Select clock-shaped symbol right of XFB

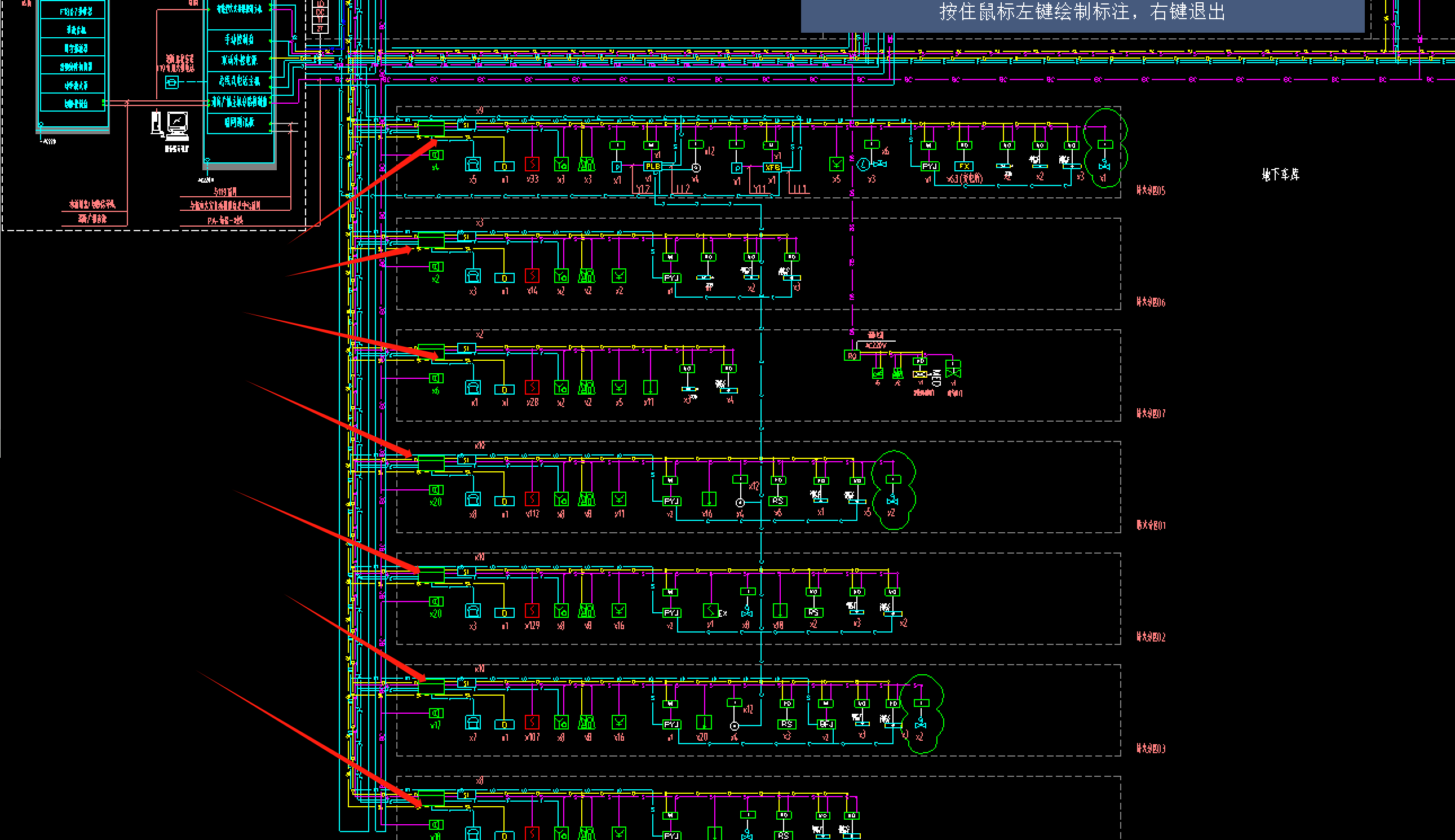pos(863,165)
